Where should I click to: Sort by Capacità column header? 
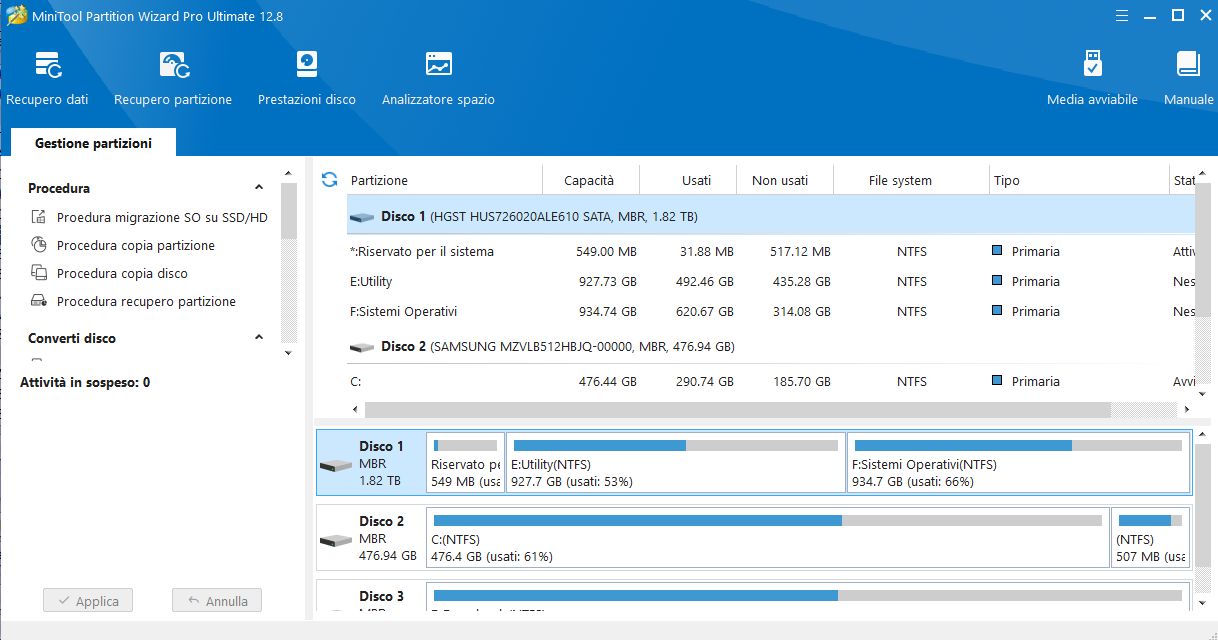click(x=590, y=181)
